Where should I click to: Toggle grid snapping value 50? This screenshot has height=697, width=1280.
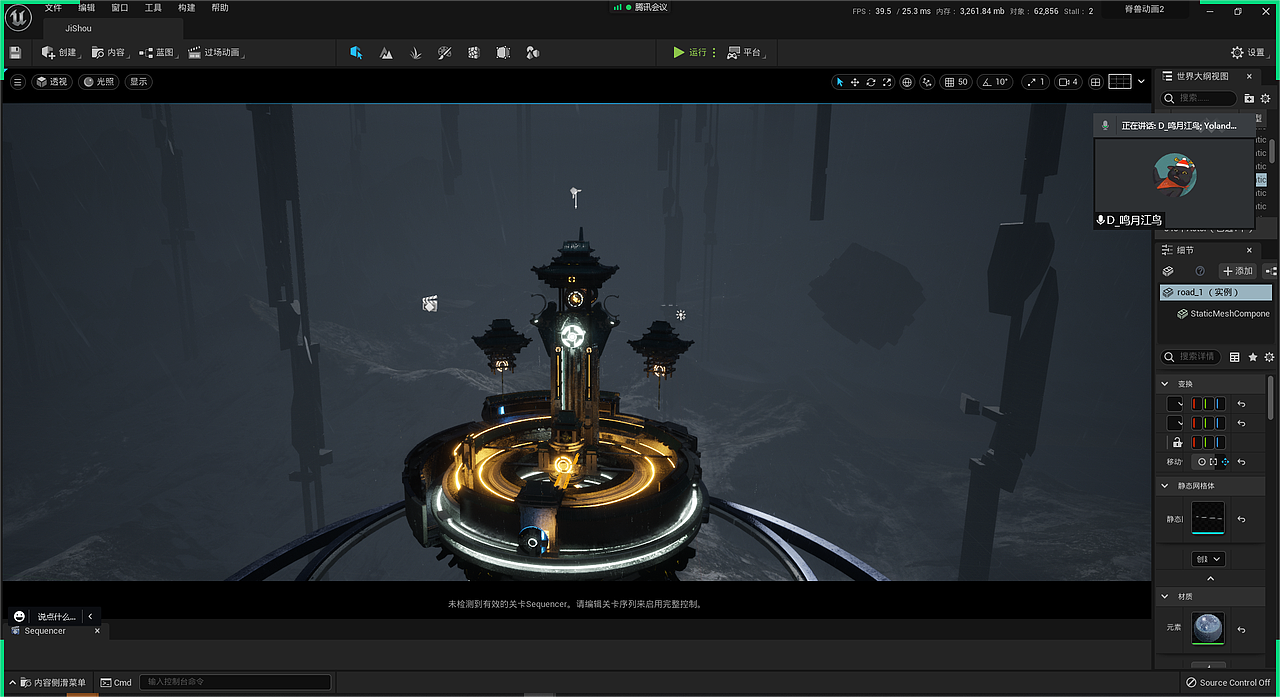[x=956, y=82]
